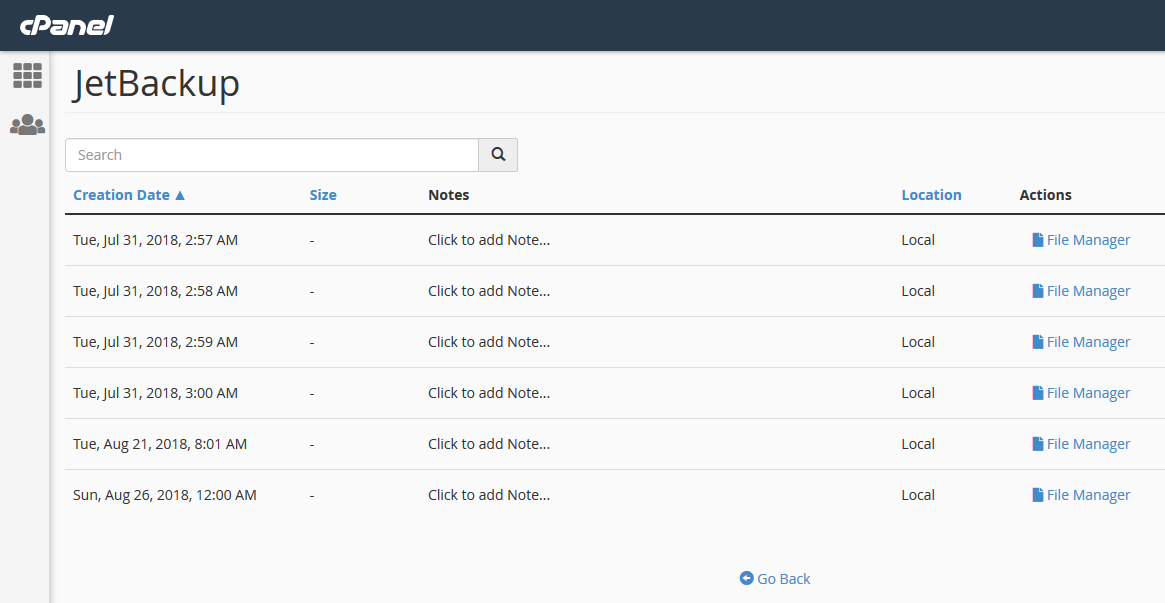The height and width of the screenshot is (603, 1165).
Task: Open File Manager for Aug 21 backup
Action: point(1081,444)
